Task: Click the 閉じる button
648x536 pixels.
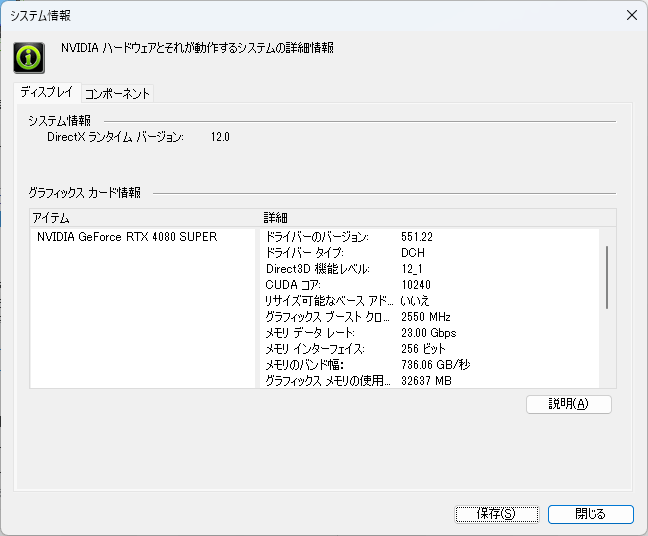Action: (x=591, y=514)
